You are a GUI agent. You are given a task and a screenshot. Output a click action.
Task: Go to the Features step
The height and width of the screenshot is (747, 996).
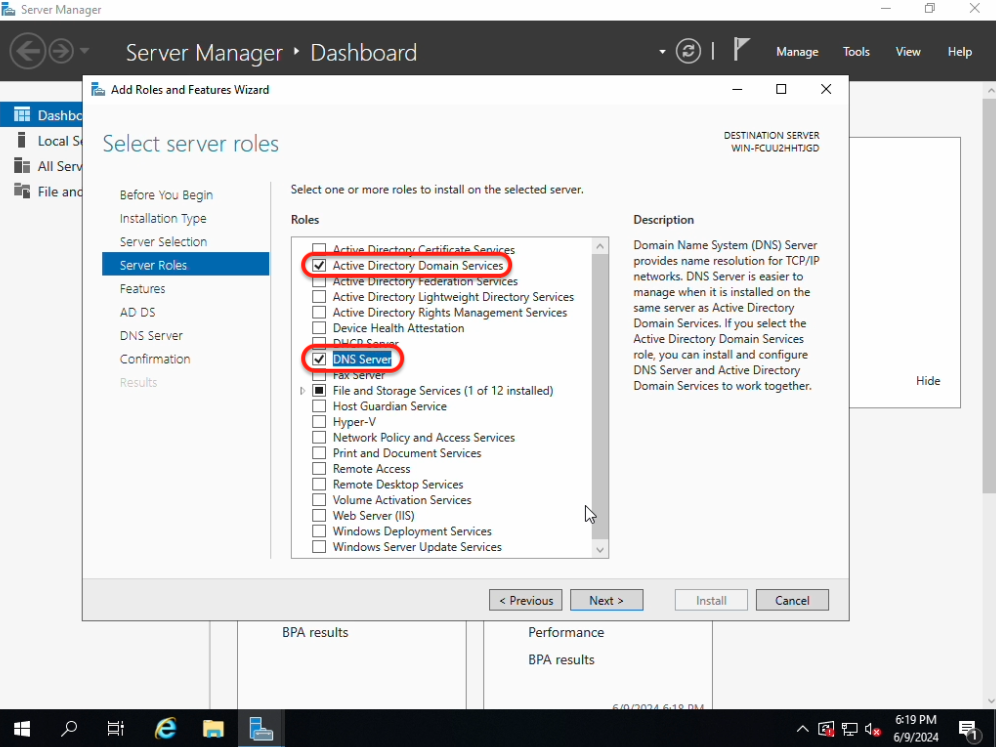(142, 288)
